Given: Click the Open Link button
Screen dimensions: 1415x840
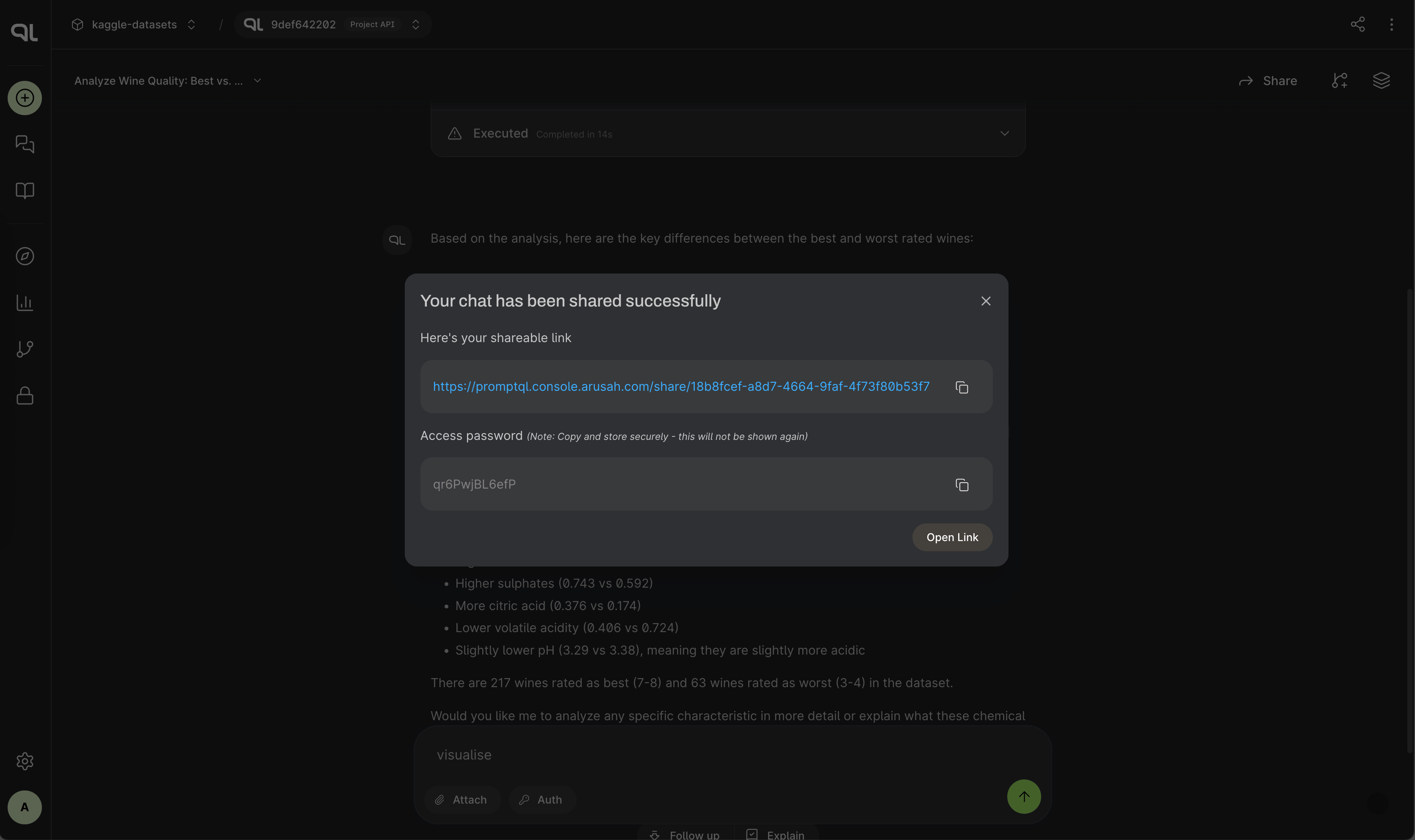Looking at the screenshot, I should coord(952,537).
